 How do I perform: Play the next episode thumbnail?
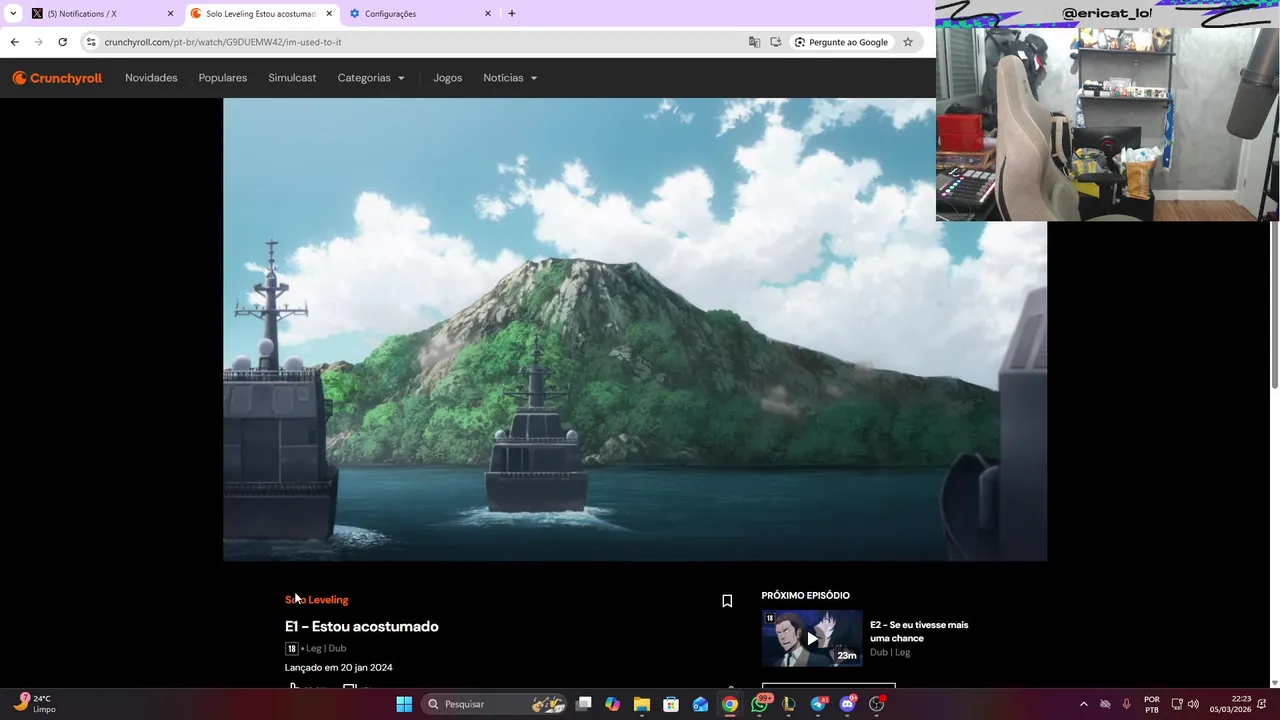point(812,638)
